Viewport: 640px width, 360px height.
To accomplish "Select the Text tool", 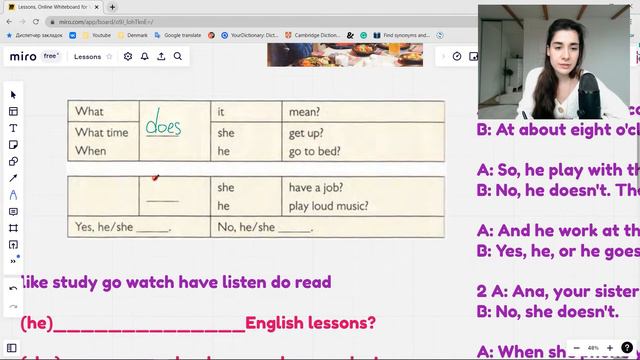I will click(x=13, y=128).
